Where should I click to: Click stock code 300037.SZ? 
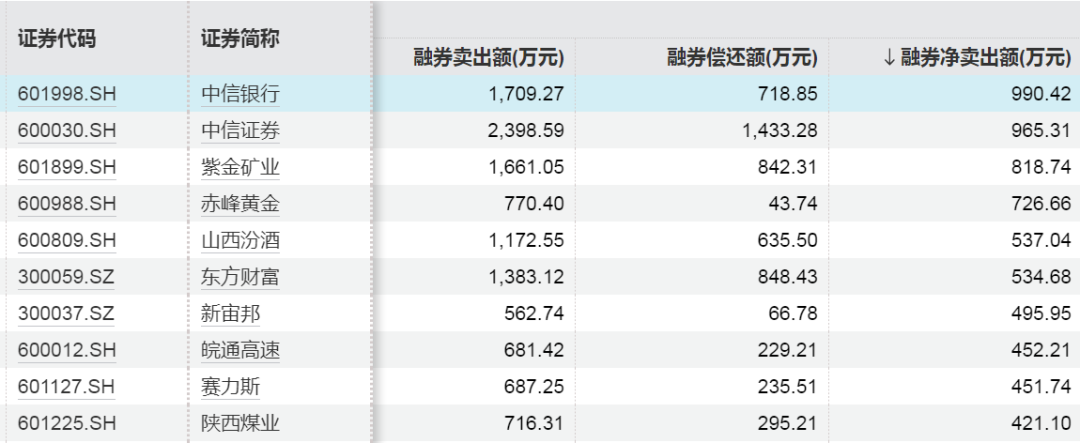coord(66,314)
